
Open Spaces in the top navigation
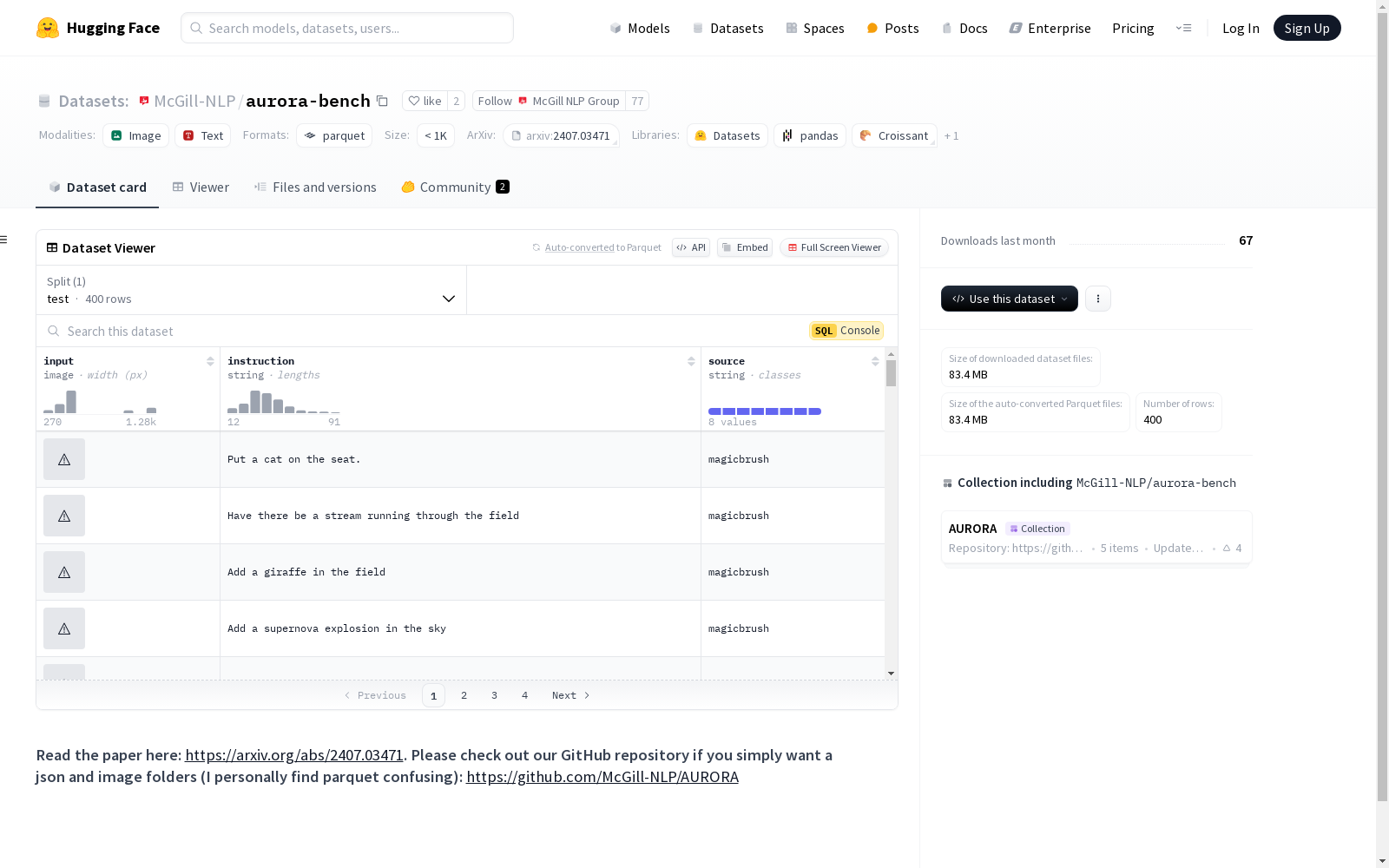[x=815, y=28]
